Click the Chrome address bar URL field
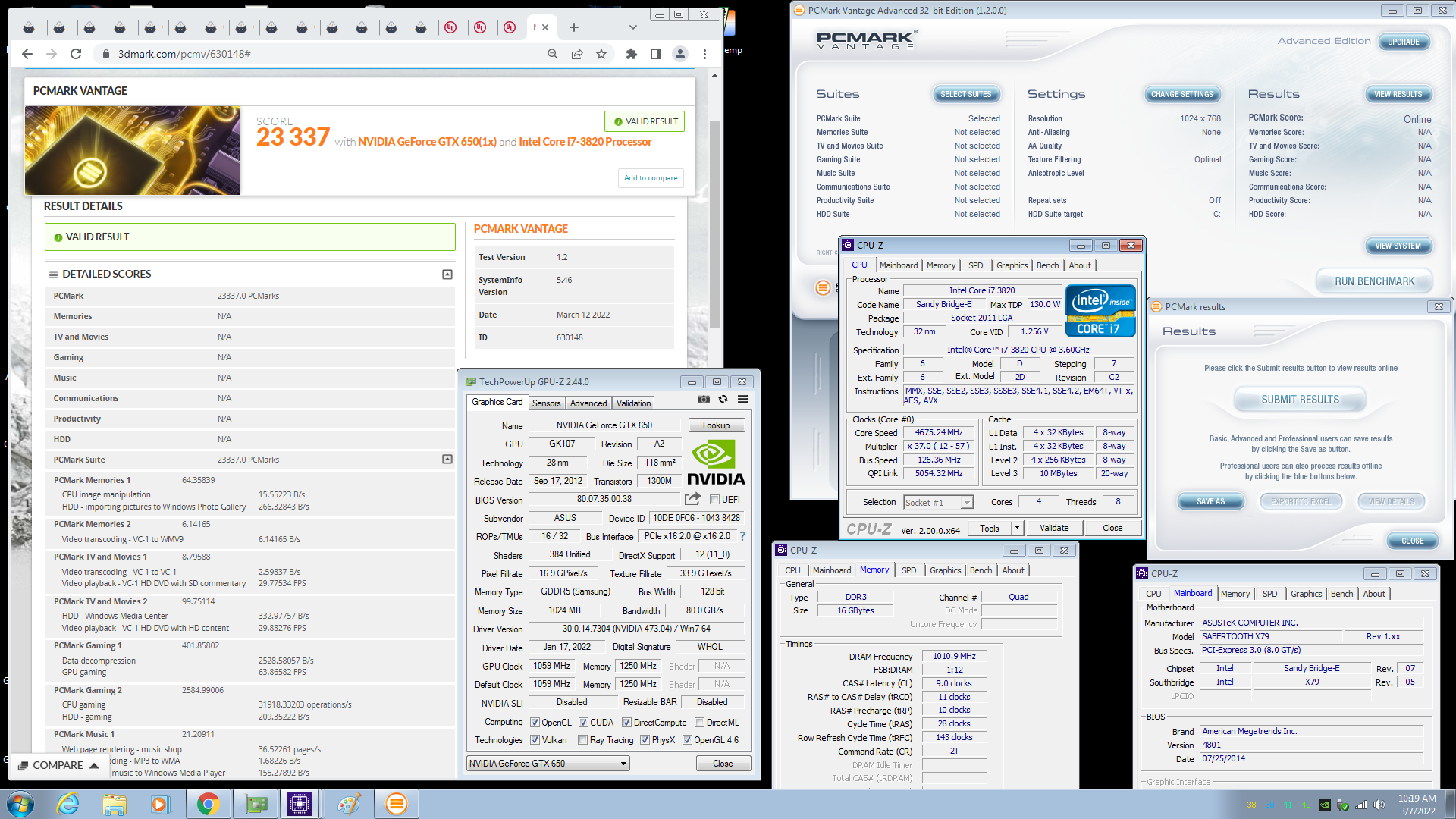 [x=326, y=54]
